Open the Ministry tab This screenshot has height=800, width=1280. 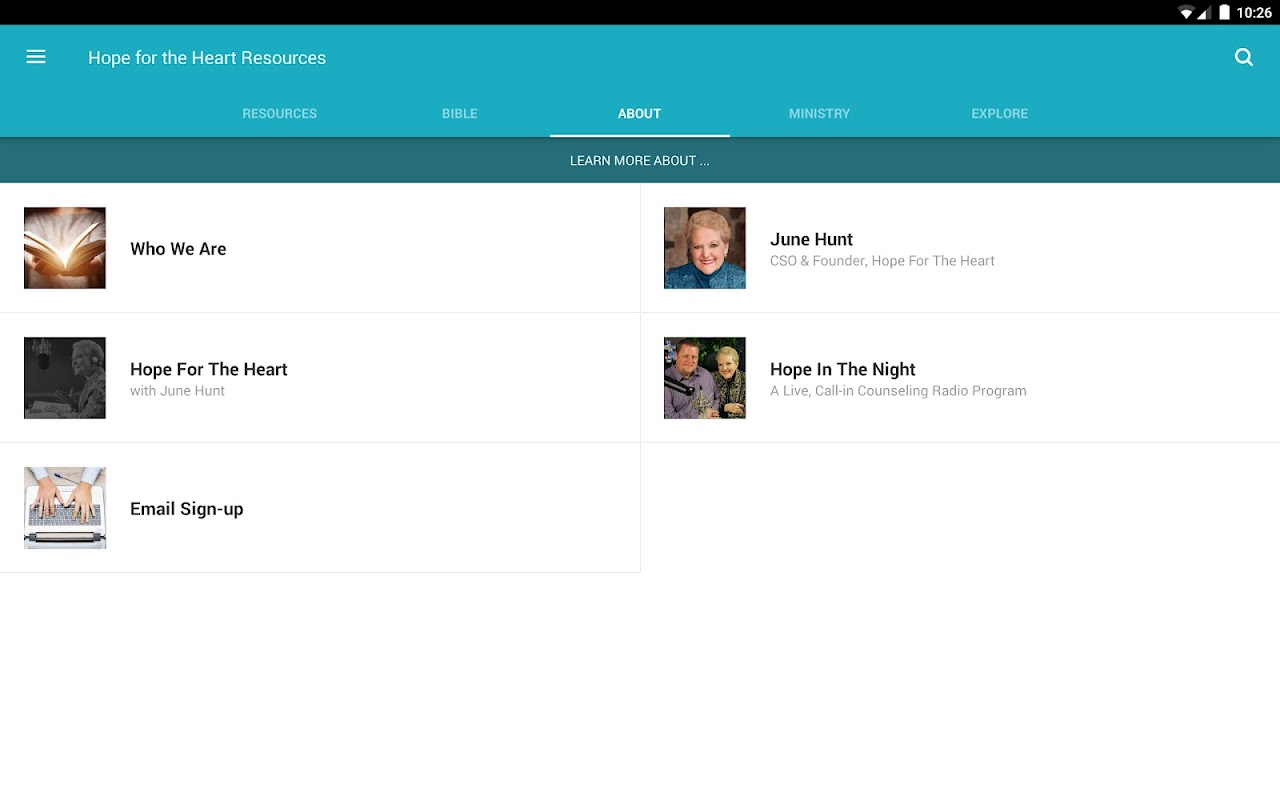pos(820,114)
